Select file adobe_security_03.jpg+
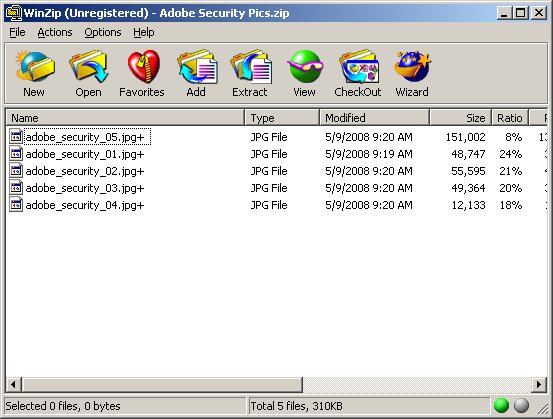Viewport: 553px width, 419px height. (x=85, y=188)
